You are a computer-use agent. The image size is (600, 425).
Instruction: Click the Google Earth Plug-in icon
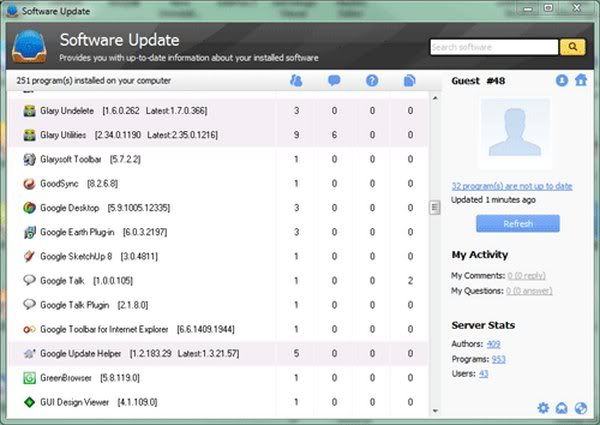(29, 232)
